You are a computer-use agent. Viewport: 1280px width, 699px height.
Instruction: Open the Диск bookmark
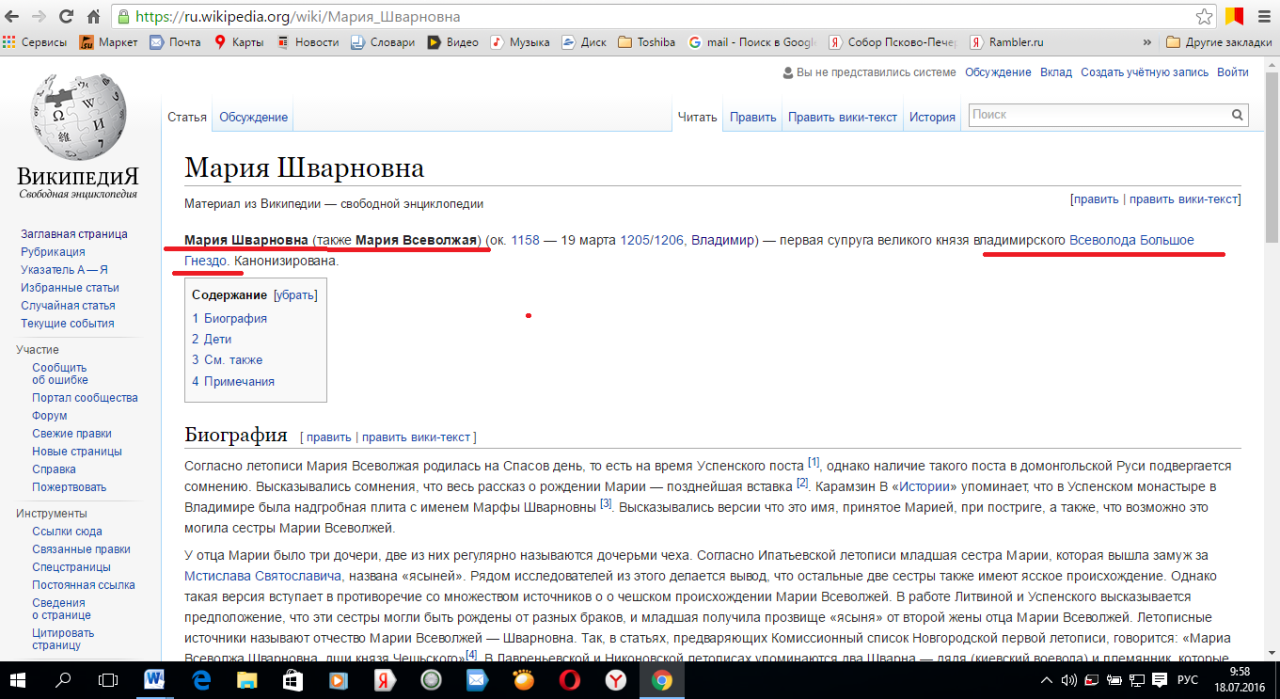coord(584,42)
